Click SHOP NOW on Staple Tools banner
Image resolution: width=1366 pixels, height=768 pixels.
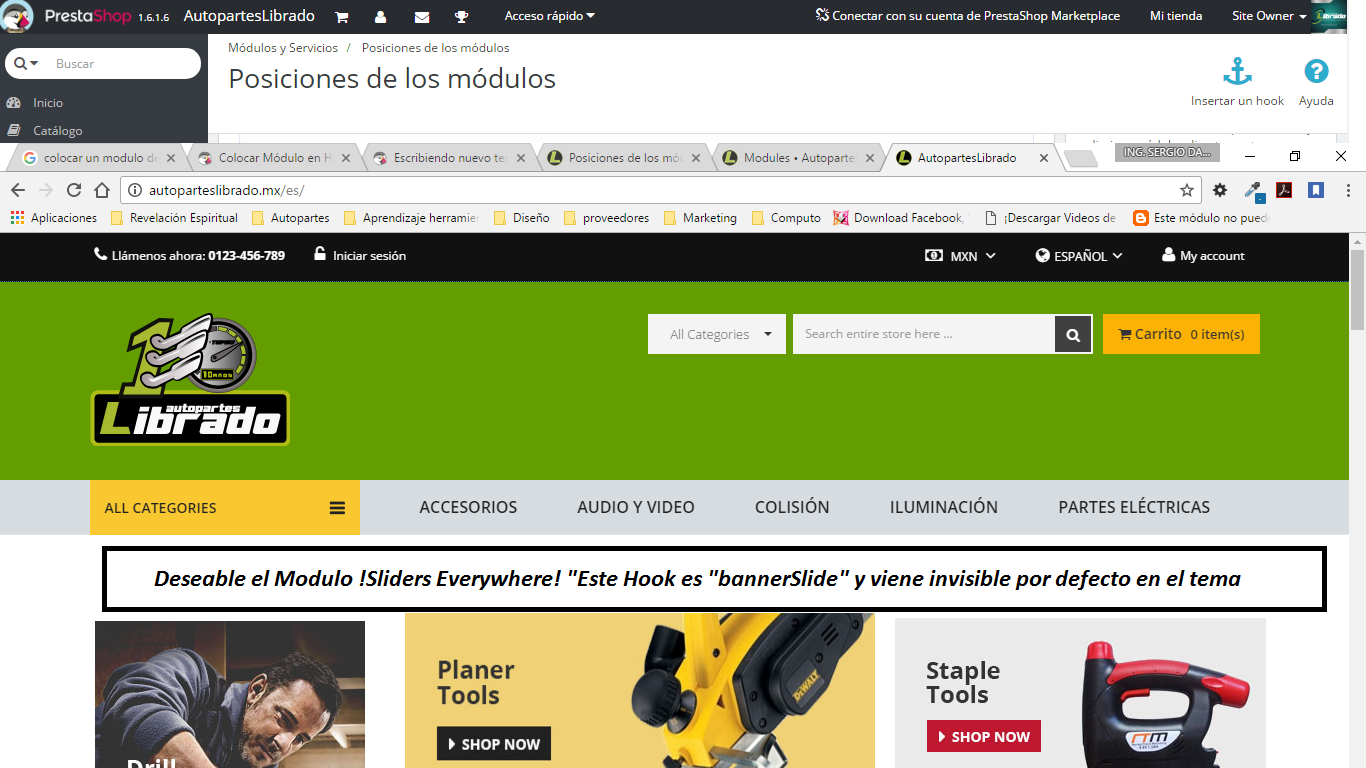point(984,736)
